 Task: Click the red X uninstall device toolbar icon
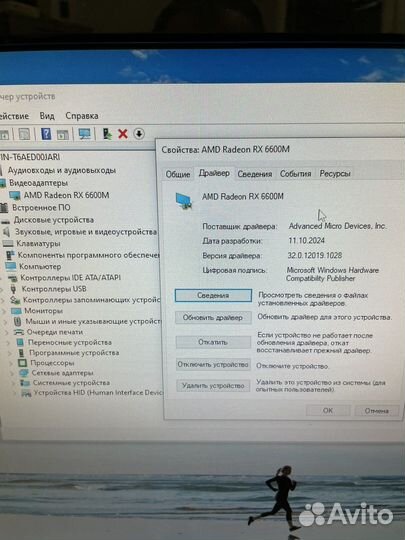pos(123,134)
